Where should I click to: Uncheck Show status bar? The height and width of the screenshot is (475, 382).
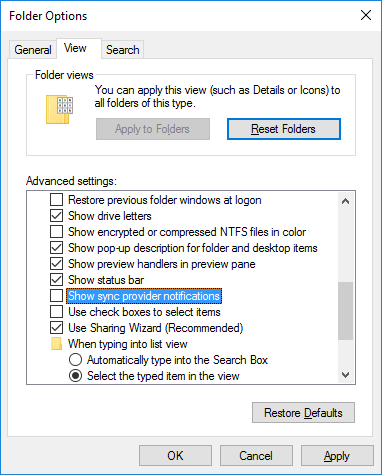coord(56,280)
